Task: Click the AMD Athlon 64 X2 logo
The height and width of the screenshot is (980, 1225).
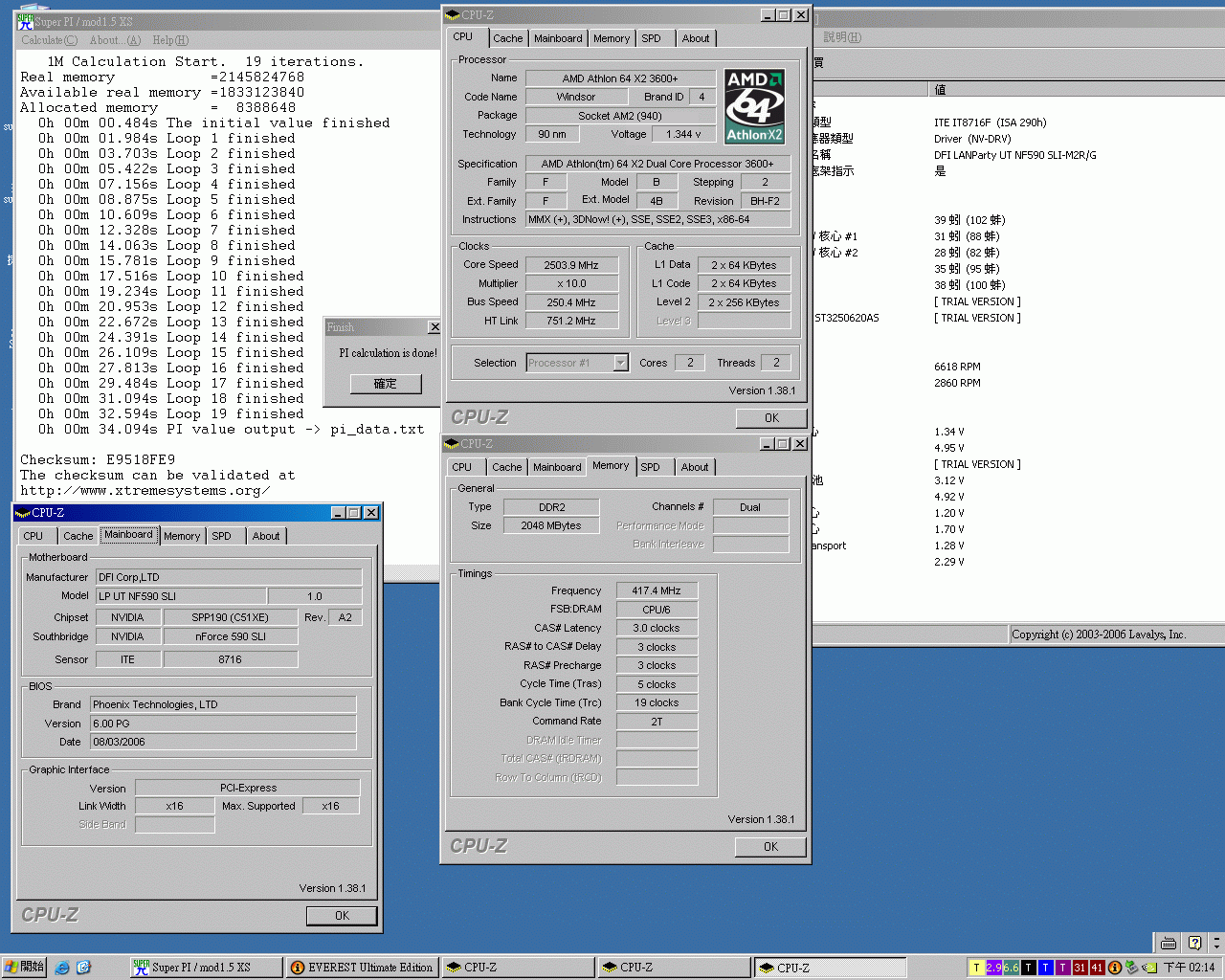Action: 754,106
